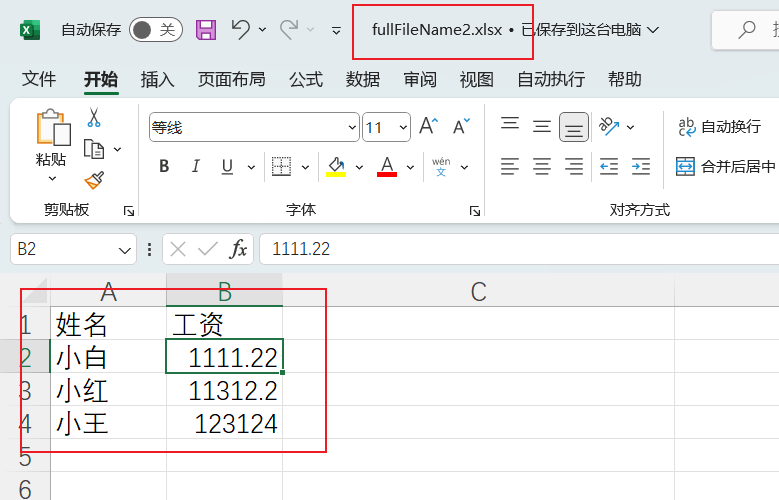The image size is (779, 500).
Task: Open phonetic guide dropdown arrow
Action: [465, 167]
